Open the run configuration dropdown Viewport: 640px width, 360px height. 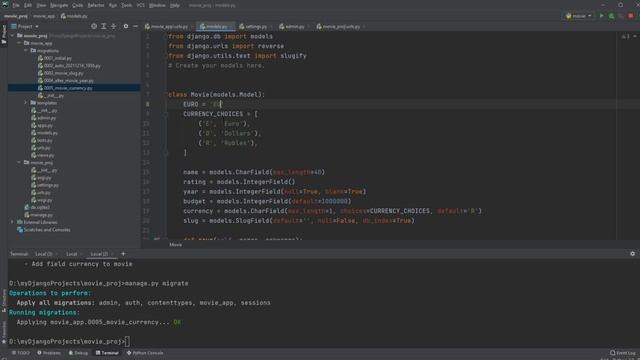[x=579, y=16]
